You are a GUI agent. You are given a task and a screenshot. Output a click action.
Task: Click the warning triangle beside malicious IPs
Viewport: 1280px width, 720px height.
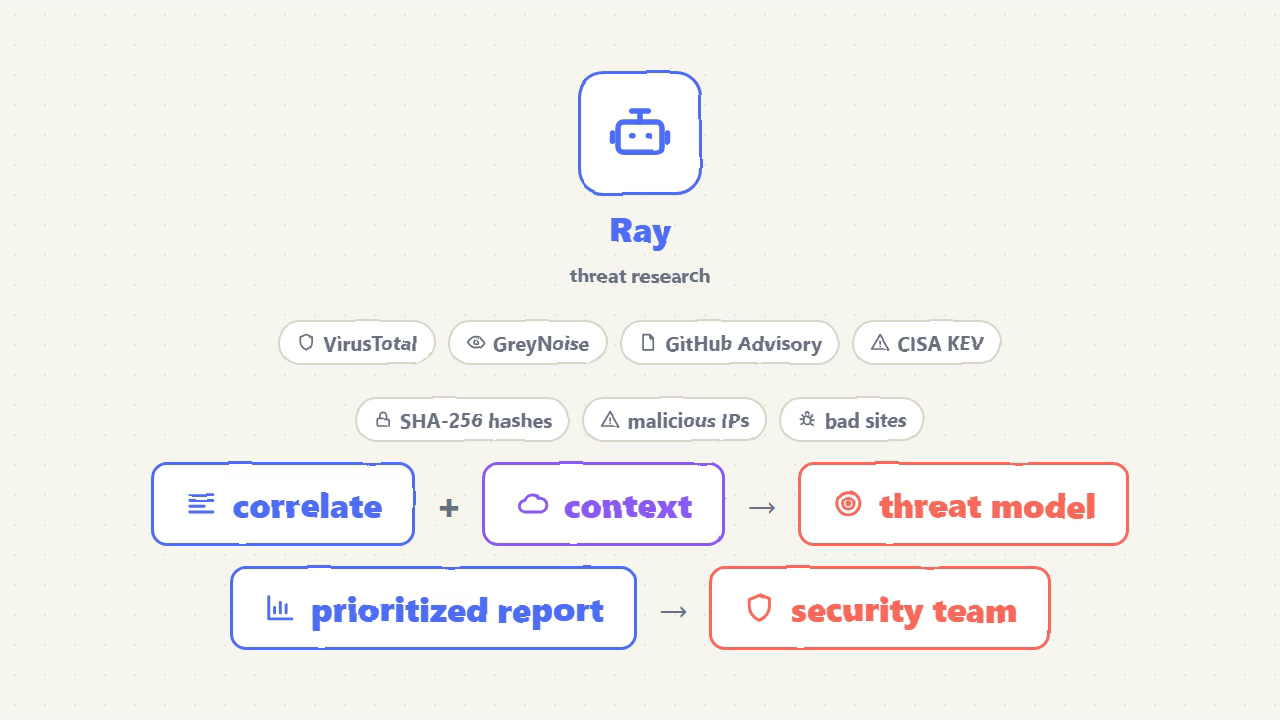(610, 419)
